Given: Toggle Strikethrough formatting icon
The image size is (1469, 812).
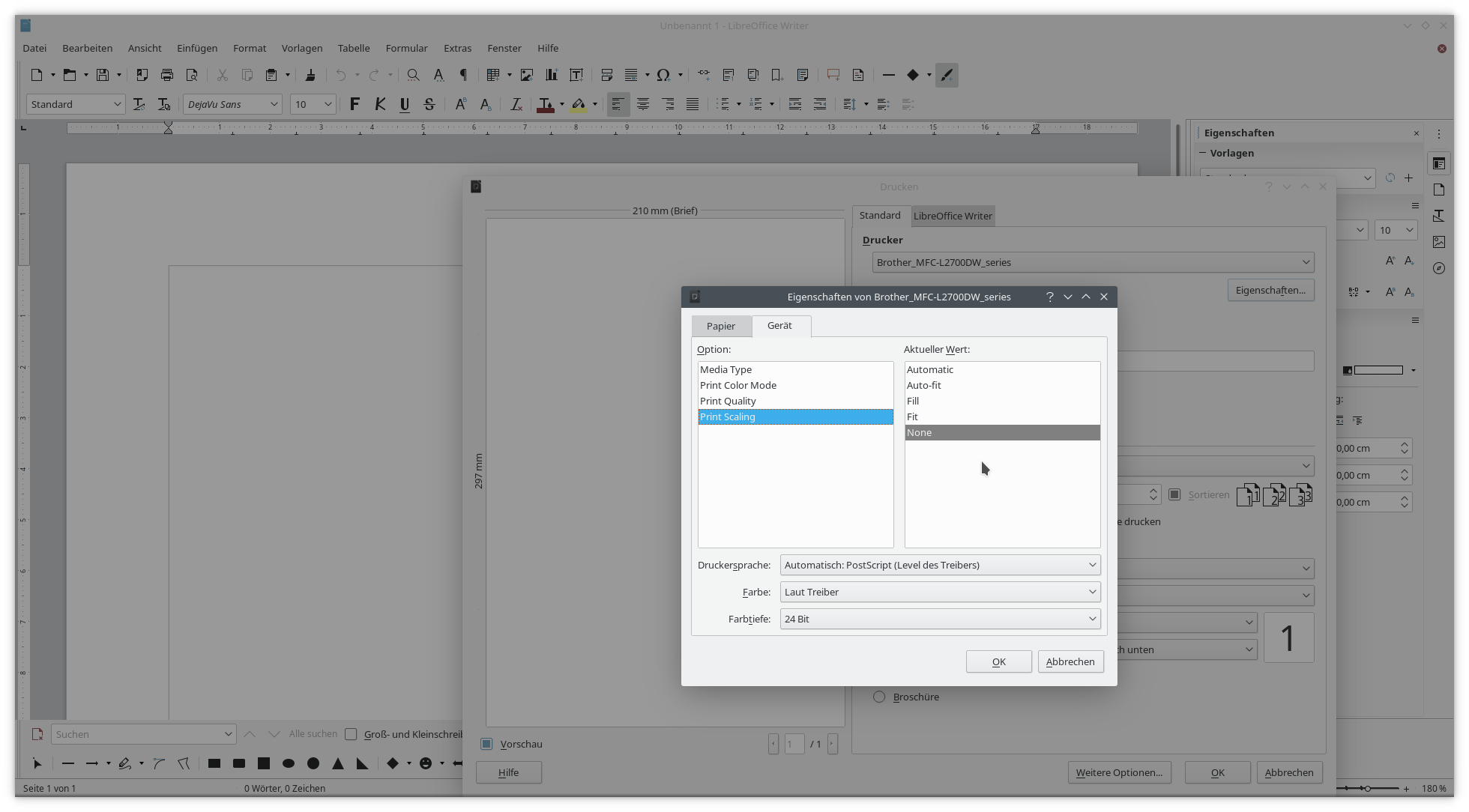Looking at the screenshot, I should click(429, 104).
